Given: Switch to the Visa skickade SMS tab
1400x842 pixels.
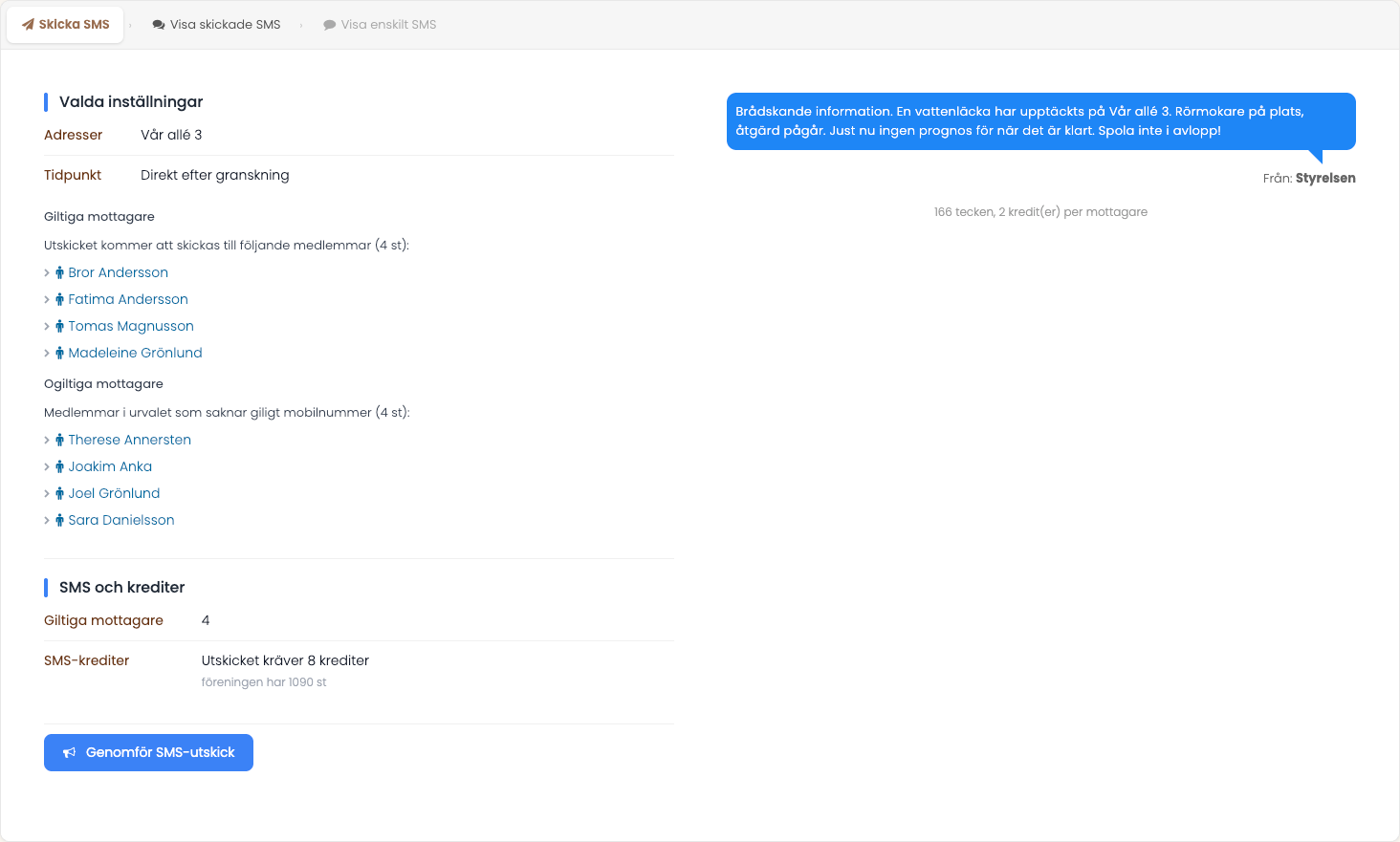Looking at the screenshot, I should pyautogui.click(x=216, y=25).
